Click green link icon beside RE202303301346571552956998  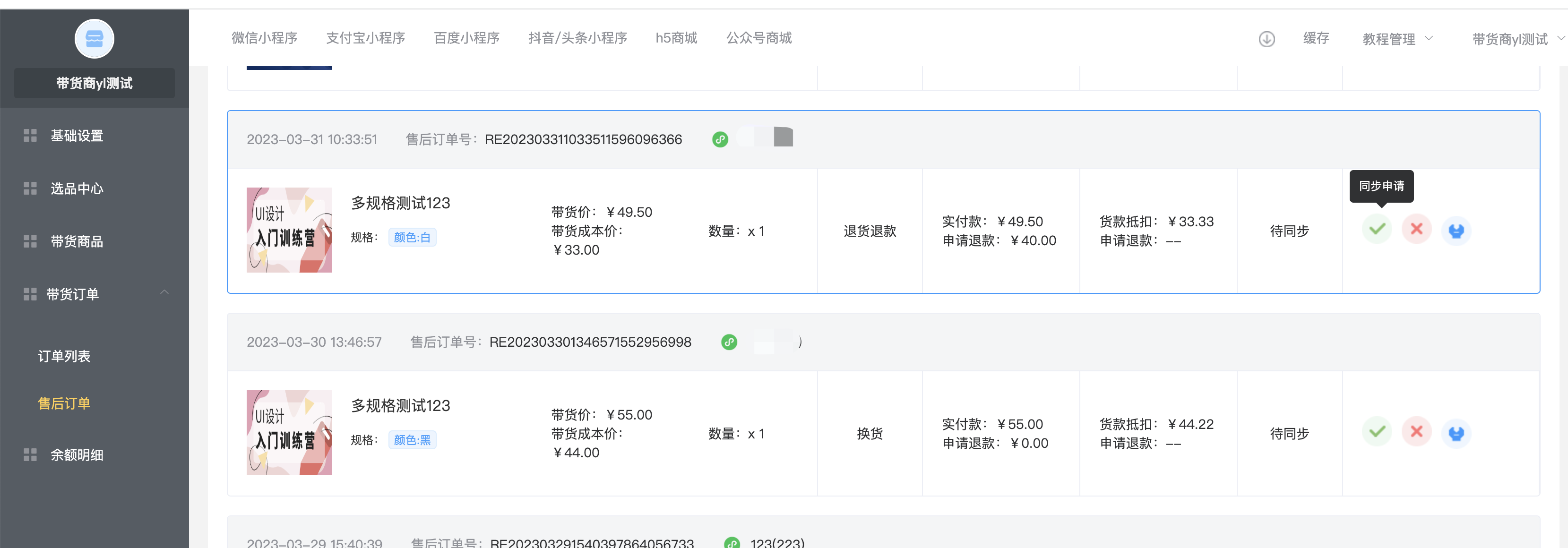(729, 342)
